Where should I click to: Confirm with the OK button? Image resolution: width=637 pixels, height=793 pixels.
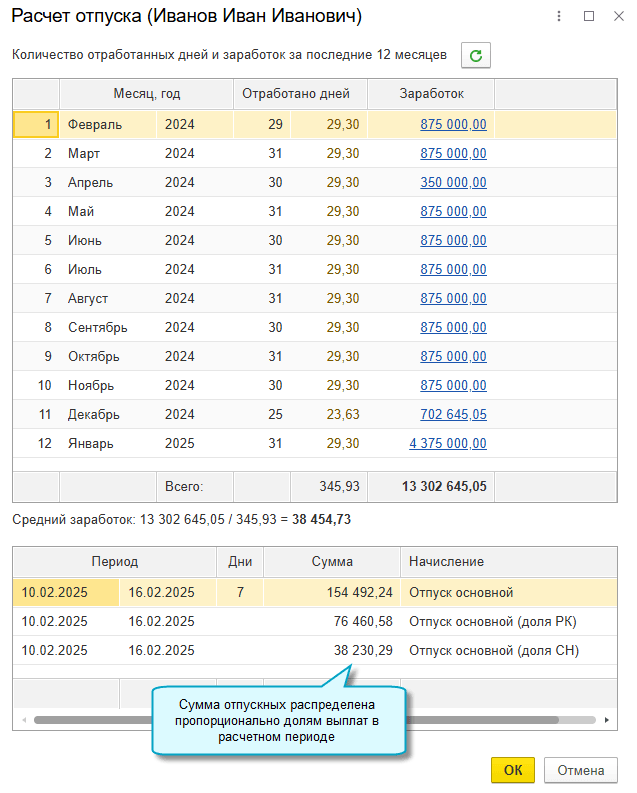click(x=513, y=771)
